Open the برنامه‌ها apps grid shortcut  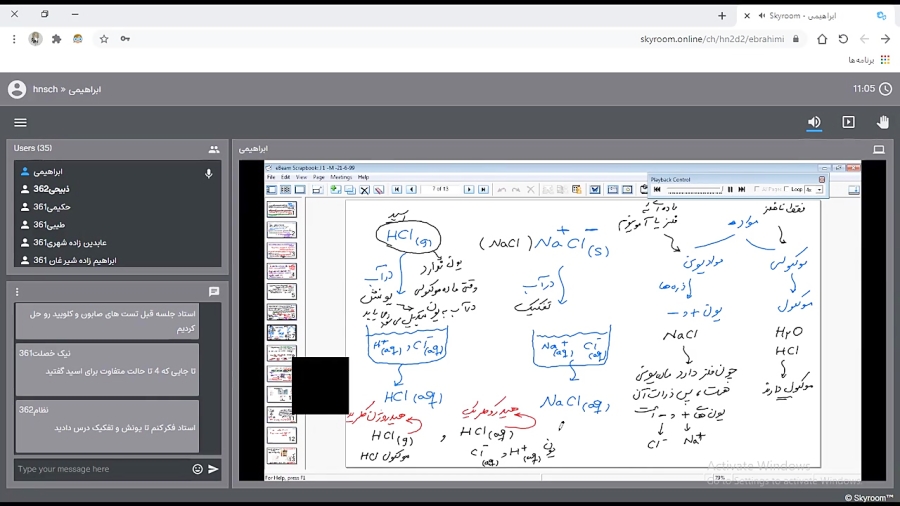885,60
